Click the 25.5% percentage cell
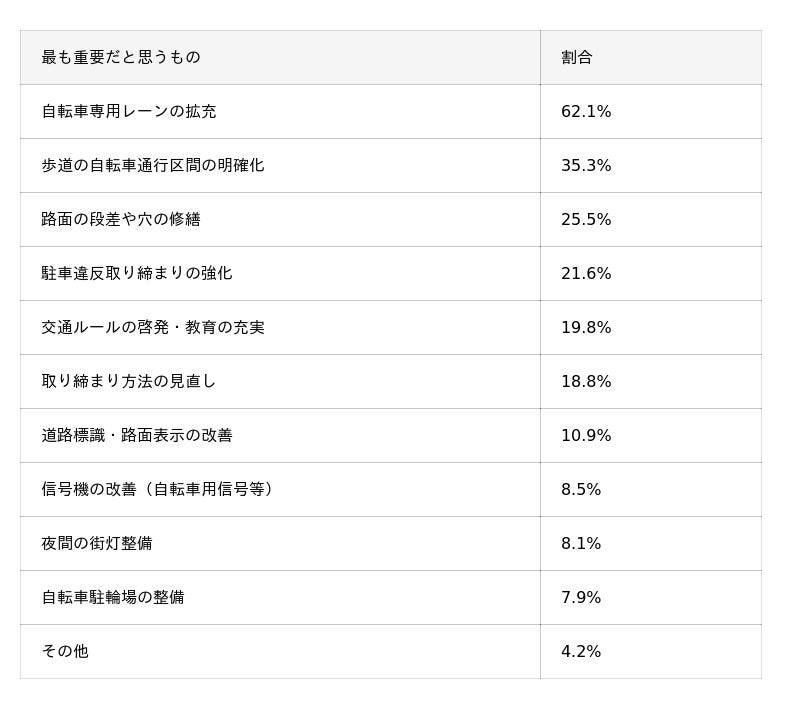 651,219
